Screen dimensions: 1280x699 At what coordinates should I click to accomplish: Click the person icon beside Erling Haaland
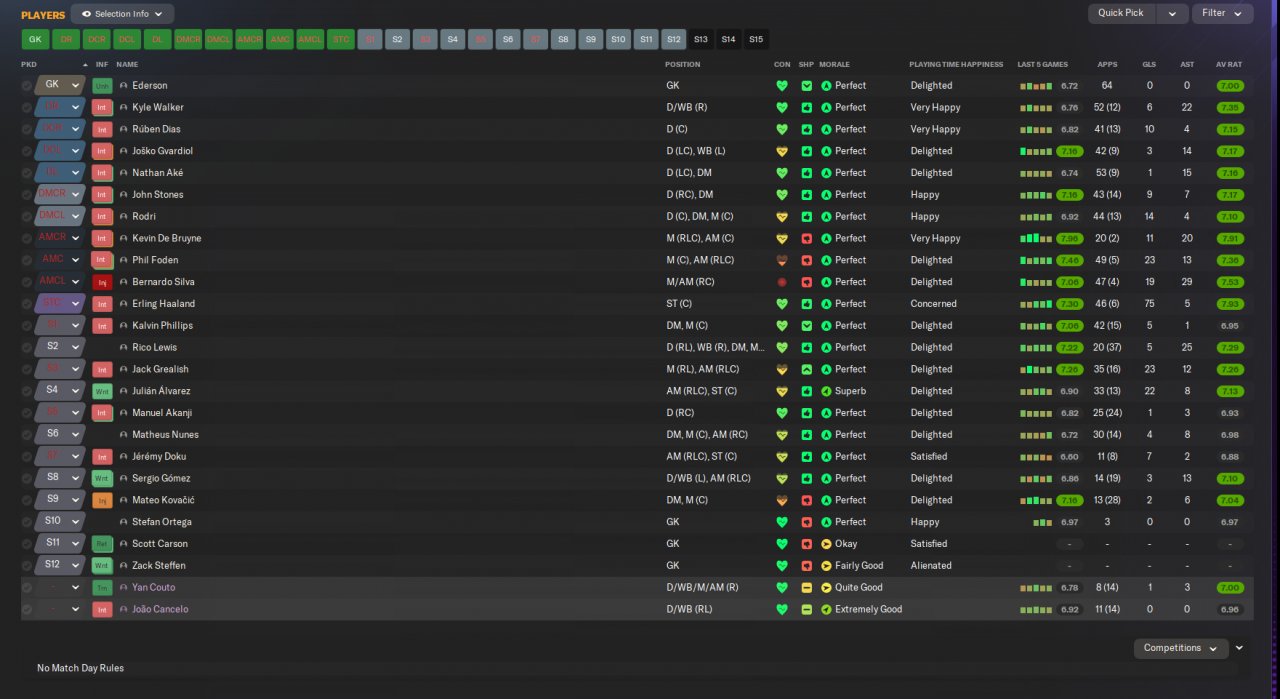tap(124, 304)
